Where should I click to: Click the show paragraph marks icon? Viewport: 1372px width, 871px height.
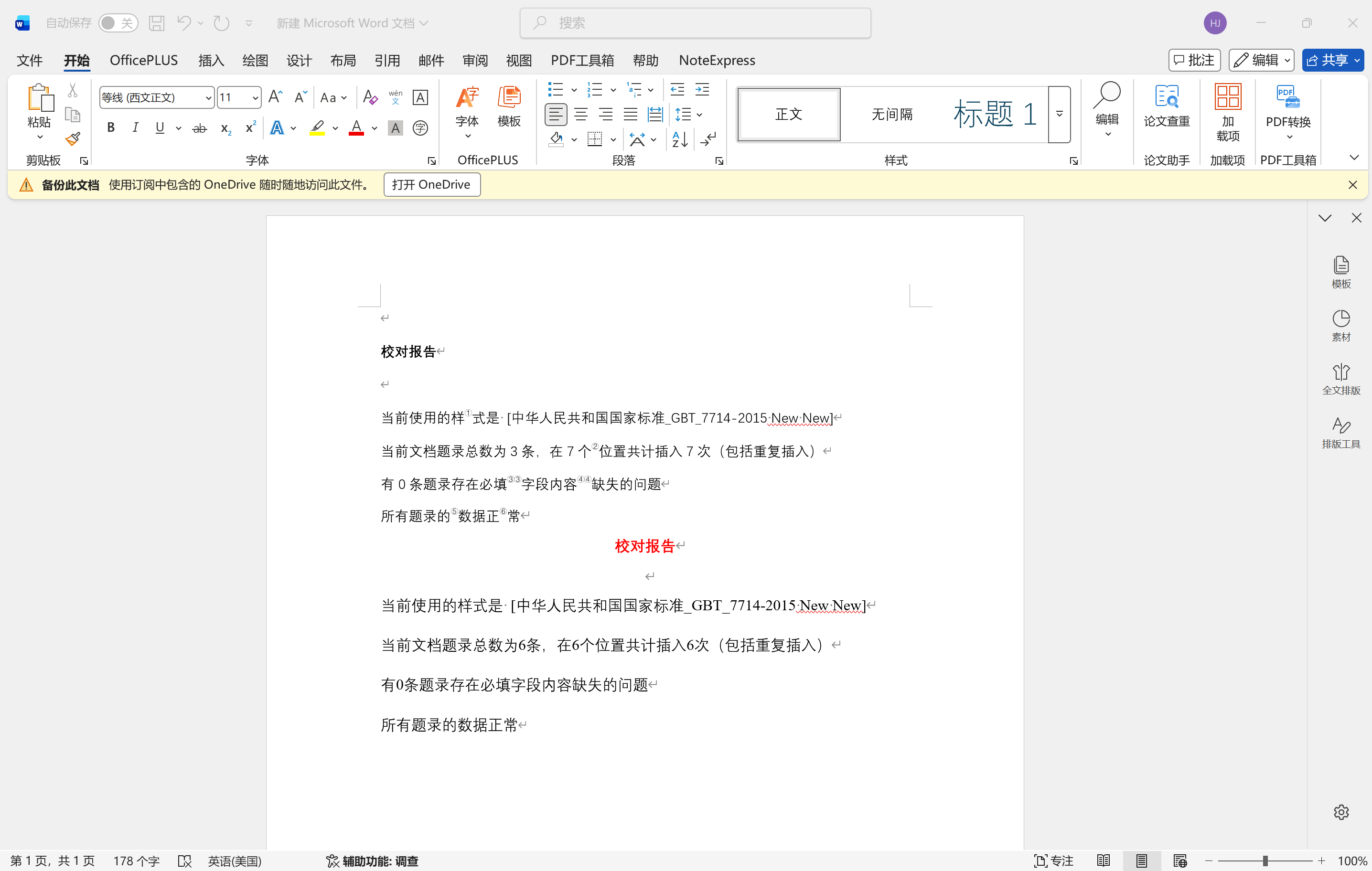[x=707, y=139]
